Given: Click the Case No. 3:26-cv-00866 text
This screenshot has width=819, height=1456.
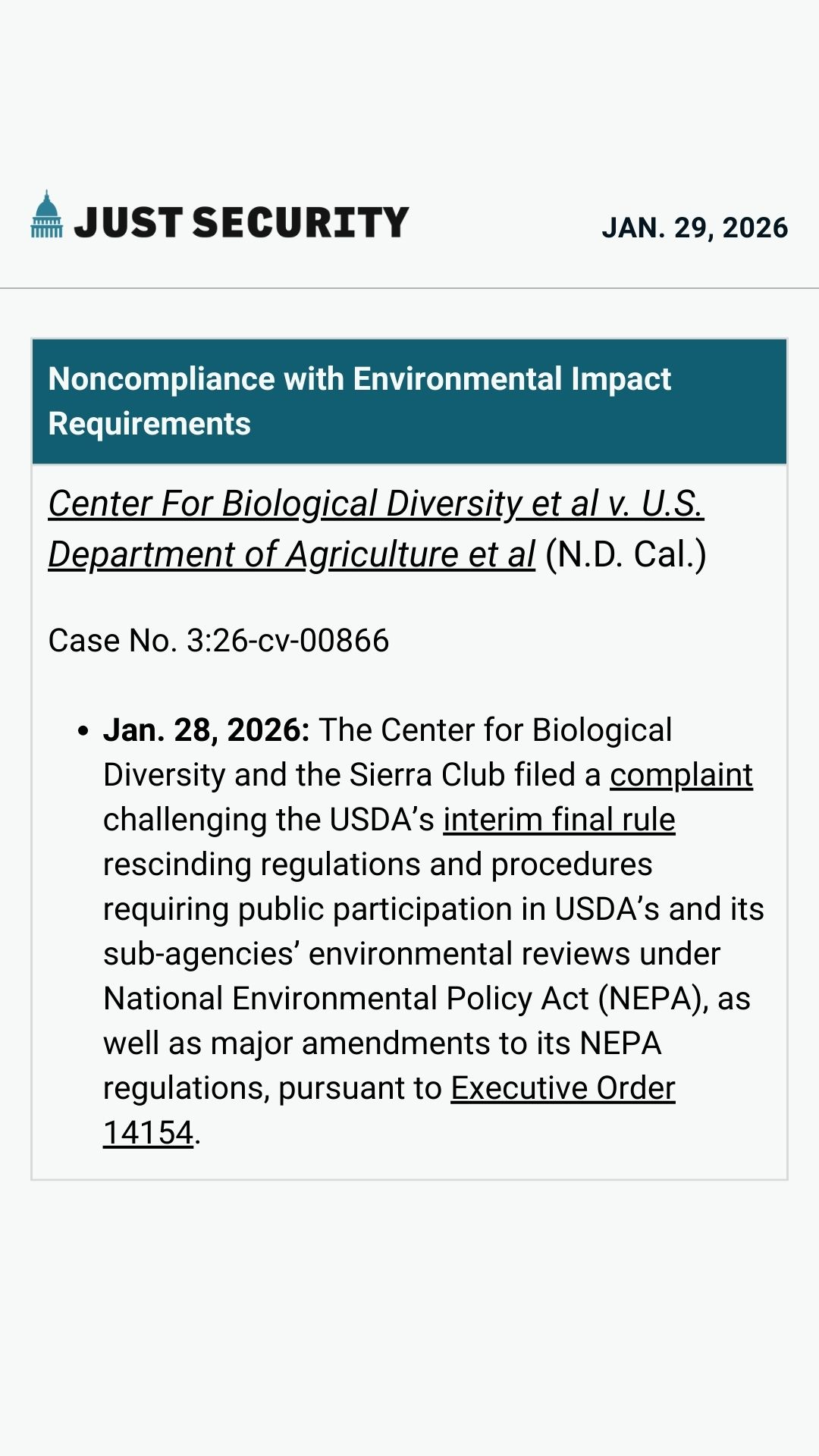Looking at the screenshot, I should tap(218, 641).
